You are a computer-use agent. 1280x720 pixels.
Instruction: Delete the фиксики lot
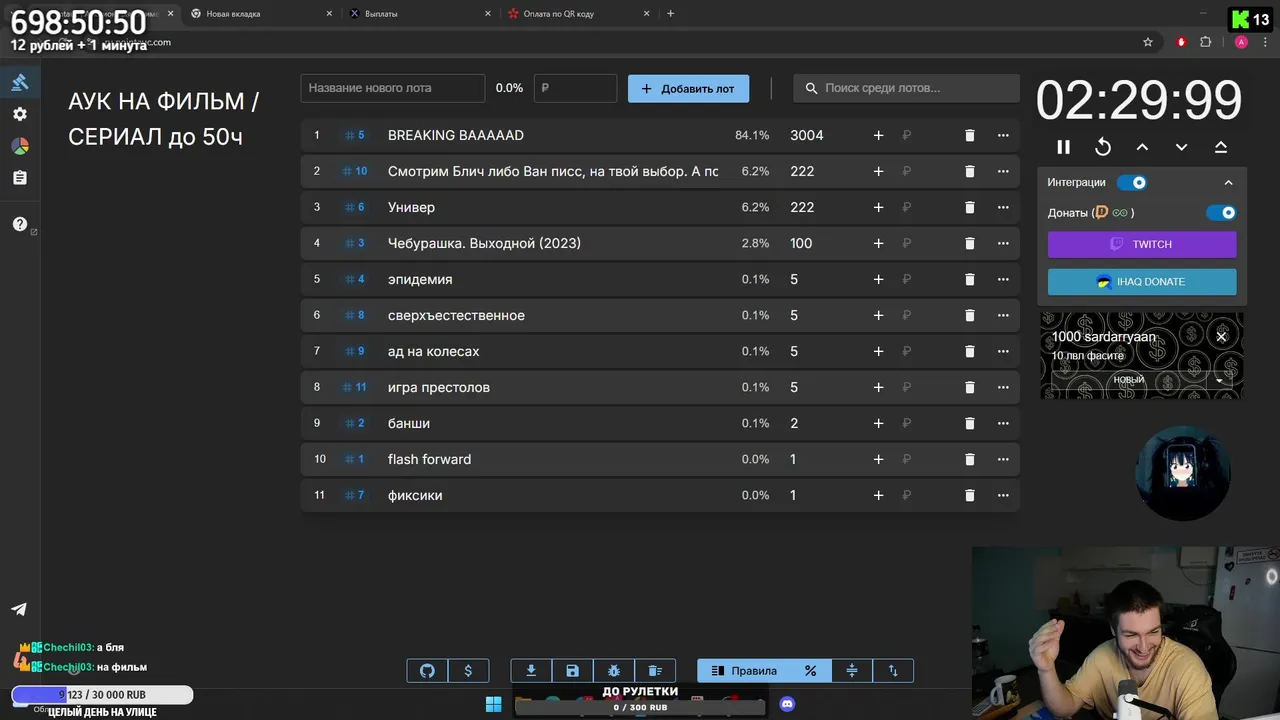(969, 495)
